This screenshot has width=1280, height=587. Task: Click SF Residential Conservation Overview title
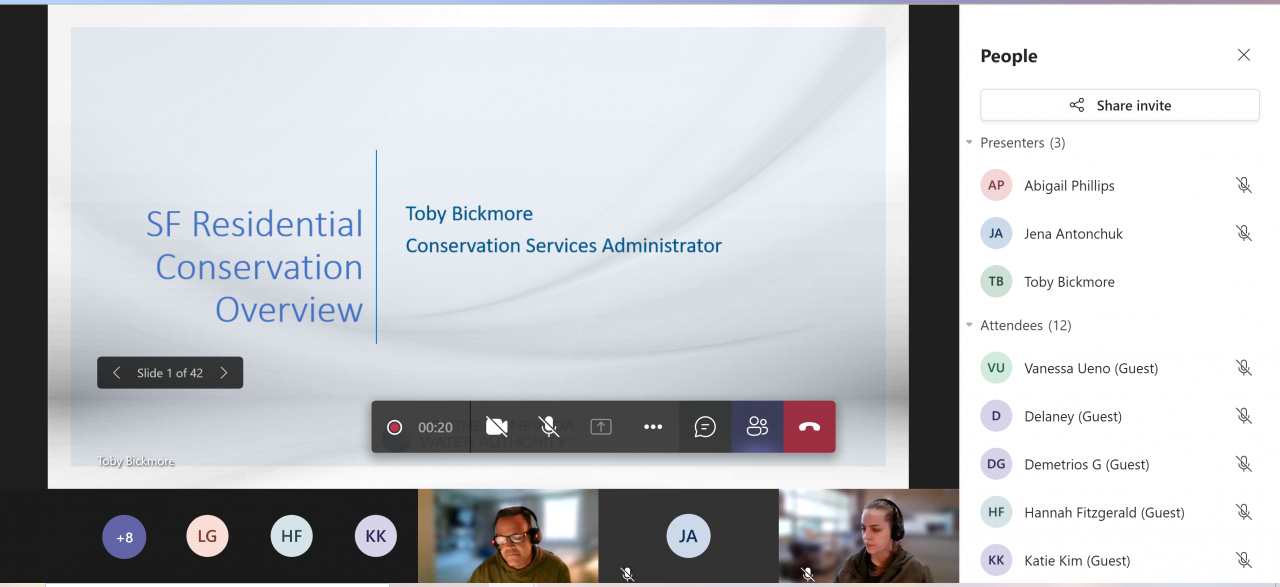click(255, 267)
